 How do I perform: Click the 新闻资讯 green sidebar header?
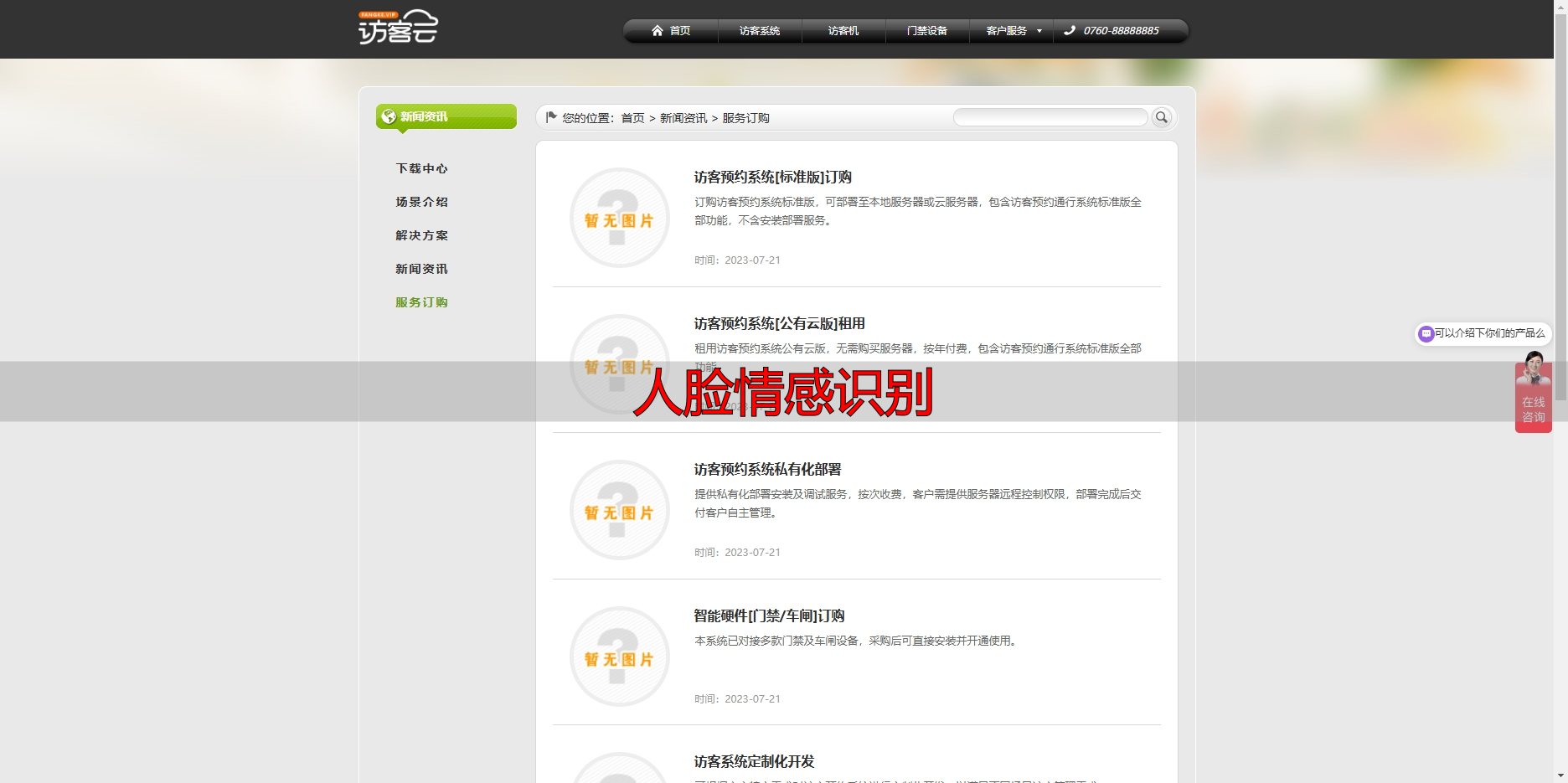click(446, 116)
